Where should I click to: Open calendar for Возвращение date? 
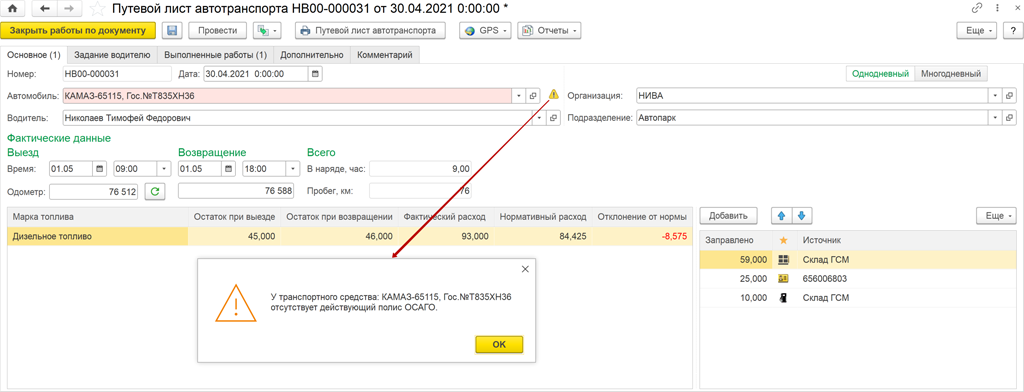(x=229, y=169)
